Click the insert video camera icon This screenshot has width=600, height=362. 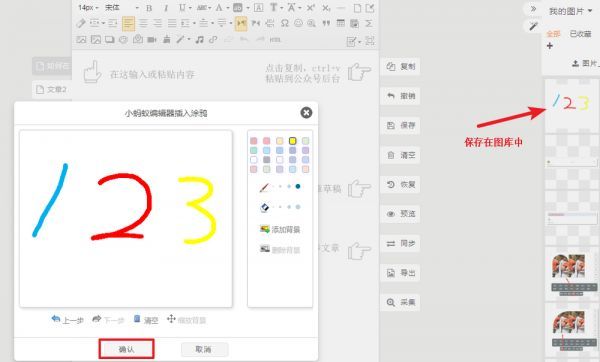click(152, 39)
